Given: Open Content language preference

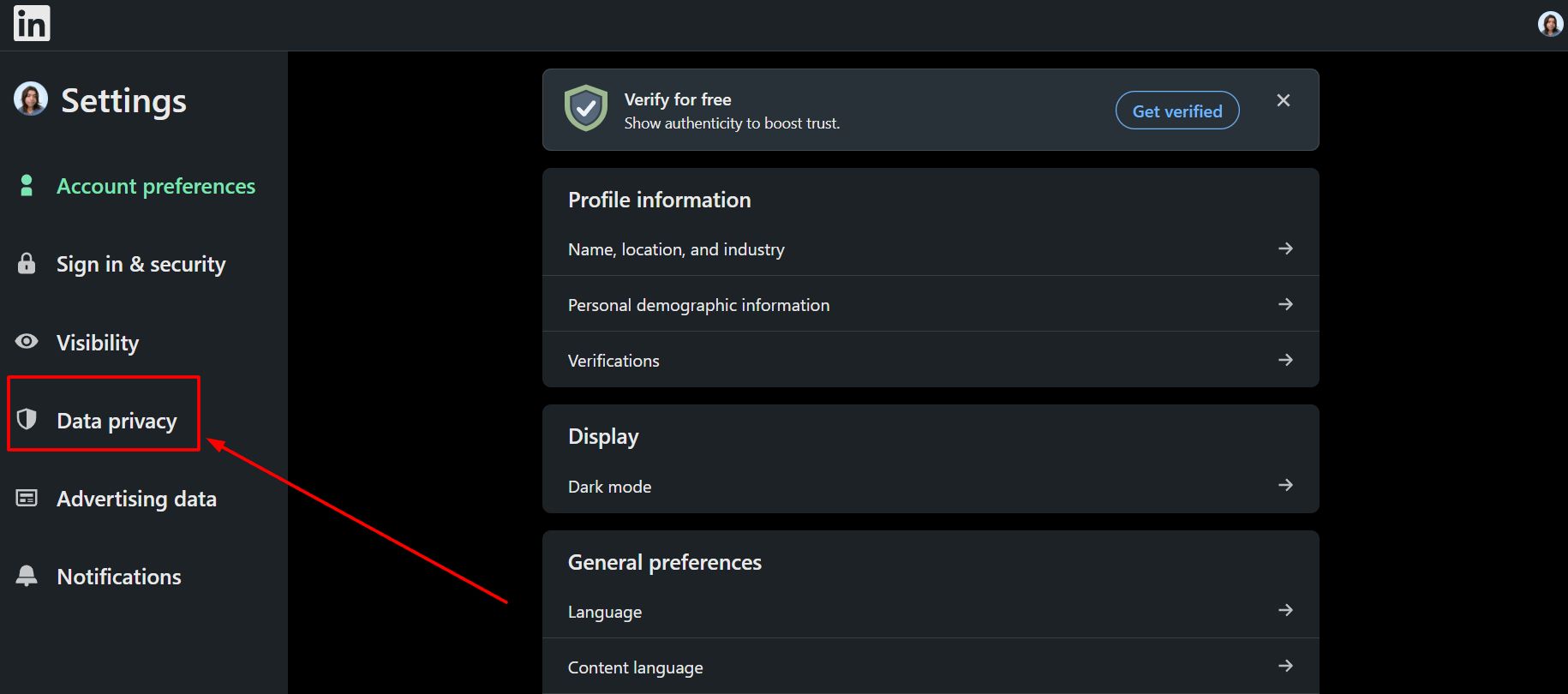Looking at the screenshot, I should point(931,667).
